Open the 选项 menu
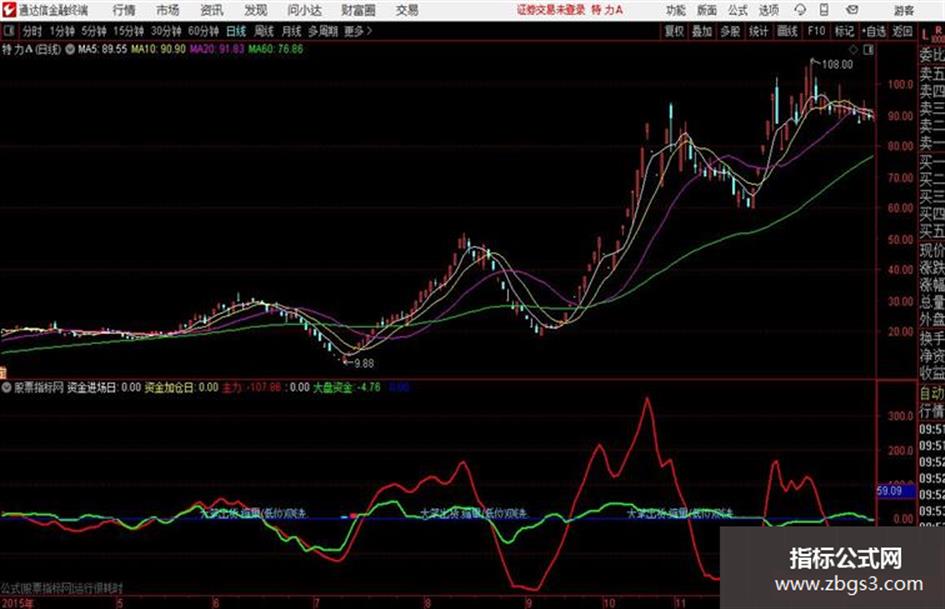 [x=769, y=10]
